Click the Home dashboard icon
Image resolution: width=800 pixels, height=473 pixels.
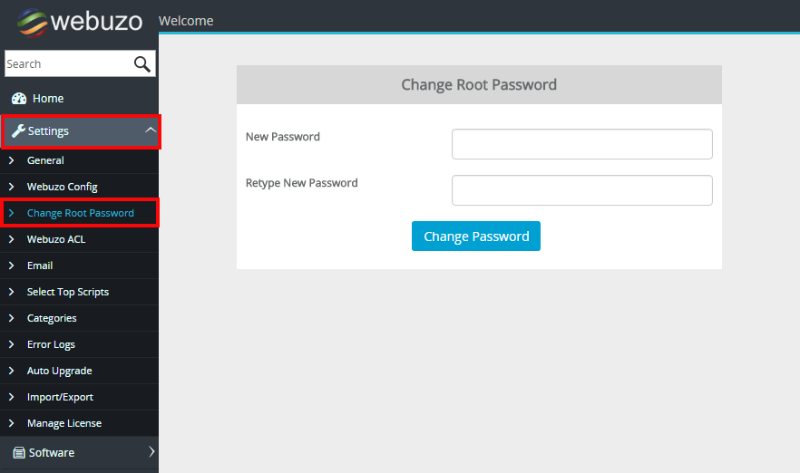pyautogui.click(x=19, y=98)
